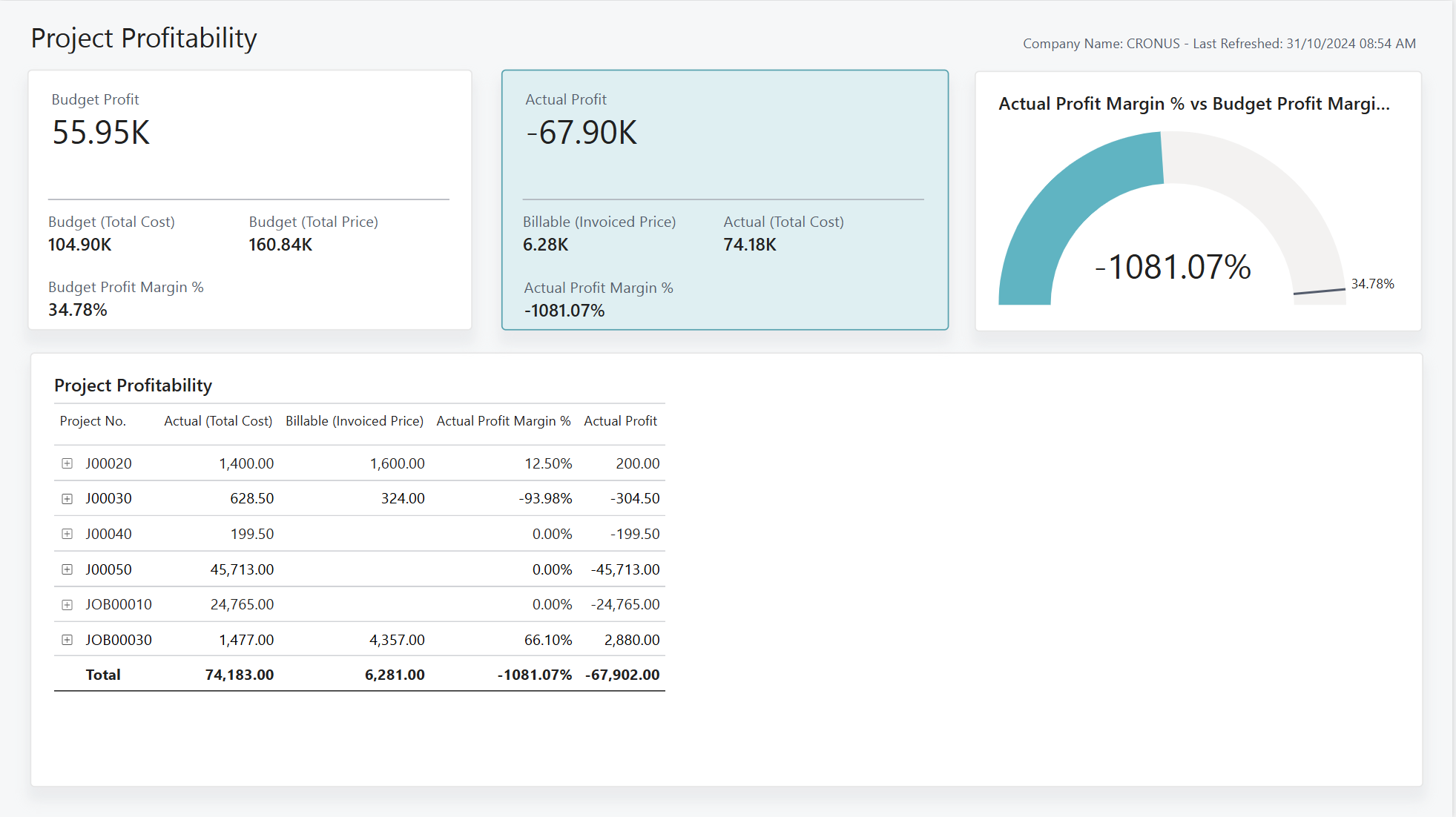Click the J00040 project number
Viewport: 1456px width, 817px height.
109,534
